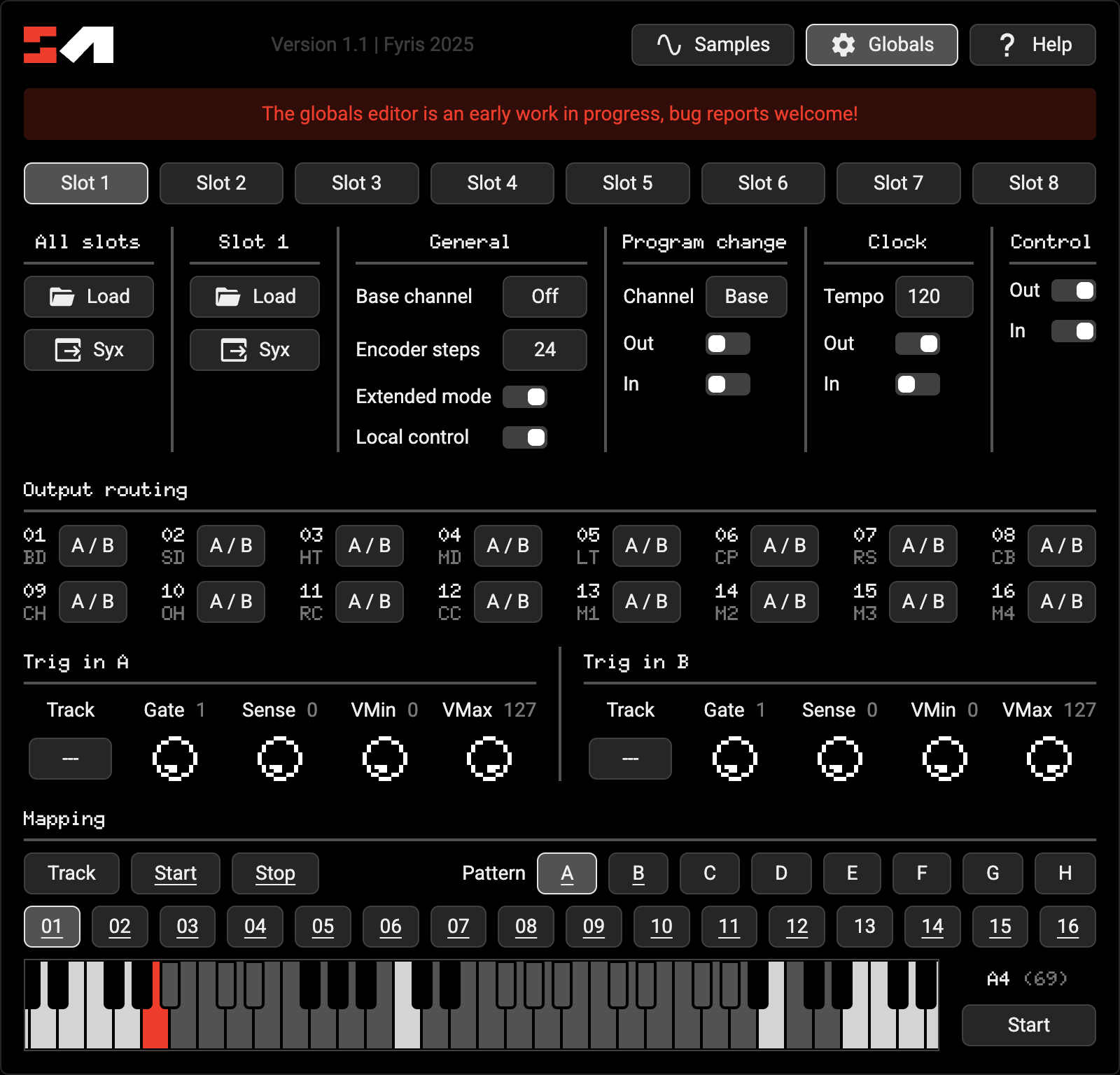The image size is (1120, 1075).
Task: Disable the Local control switch
Action: (525, 437)
